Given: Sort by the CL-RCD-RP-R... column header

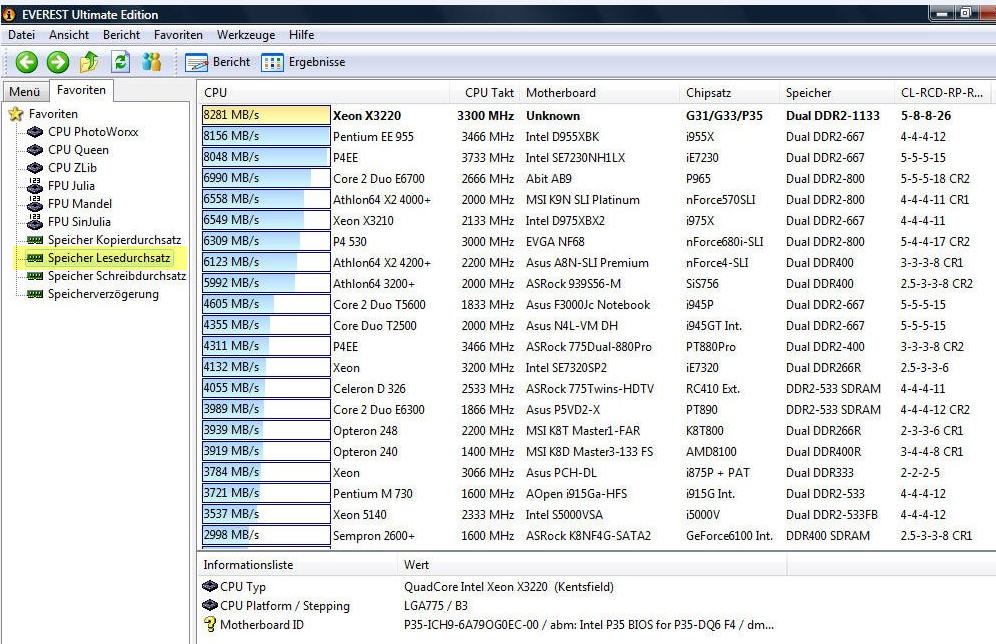Looking at the screenshot, I should 945,93.
